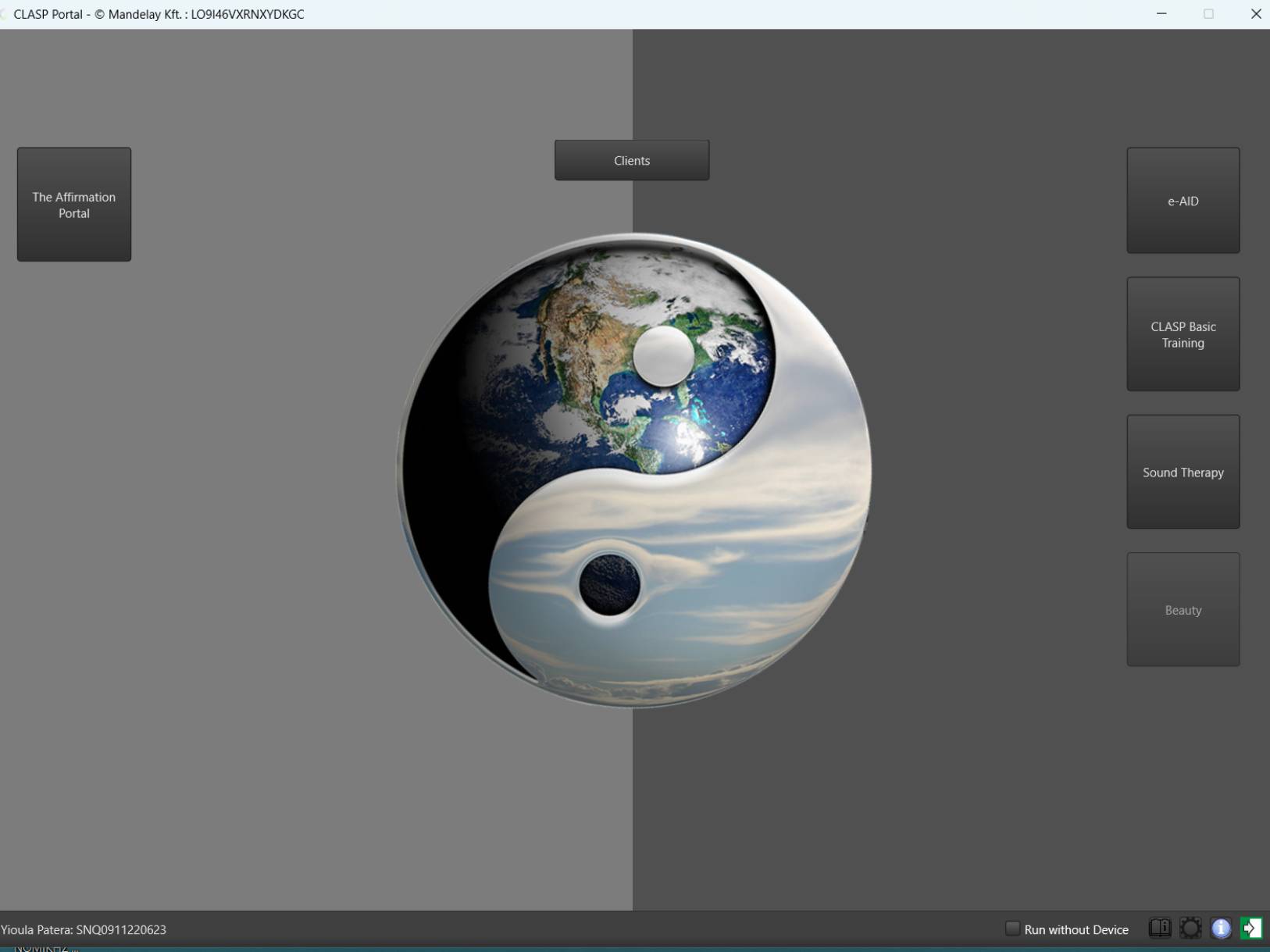Click the maximize window button

tap(1208, 14)
